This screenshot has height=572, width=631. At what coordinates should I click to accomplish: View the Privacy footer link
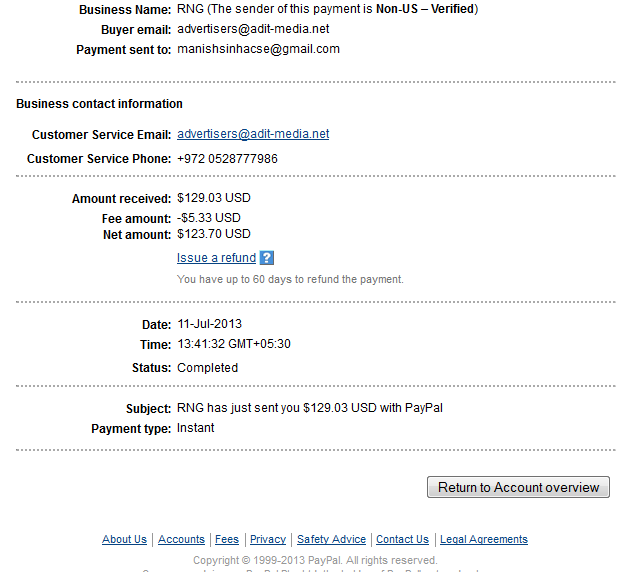tap(268, 539)
